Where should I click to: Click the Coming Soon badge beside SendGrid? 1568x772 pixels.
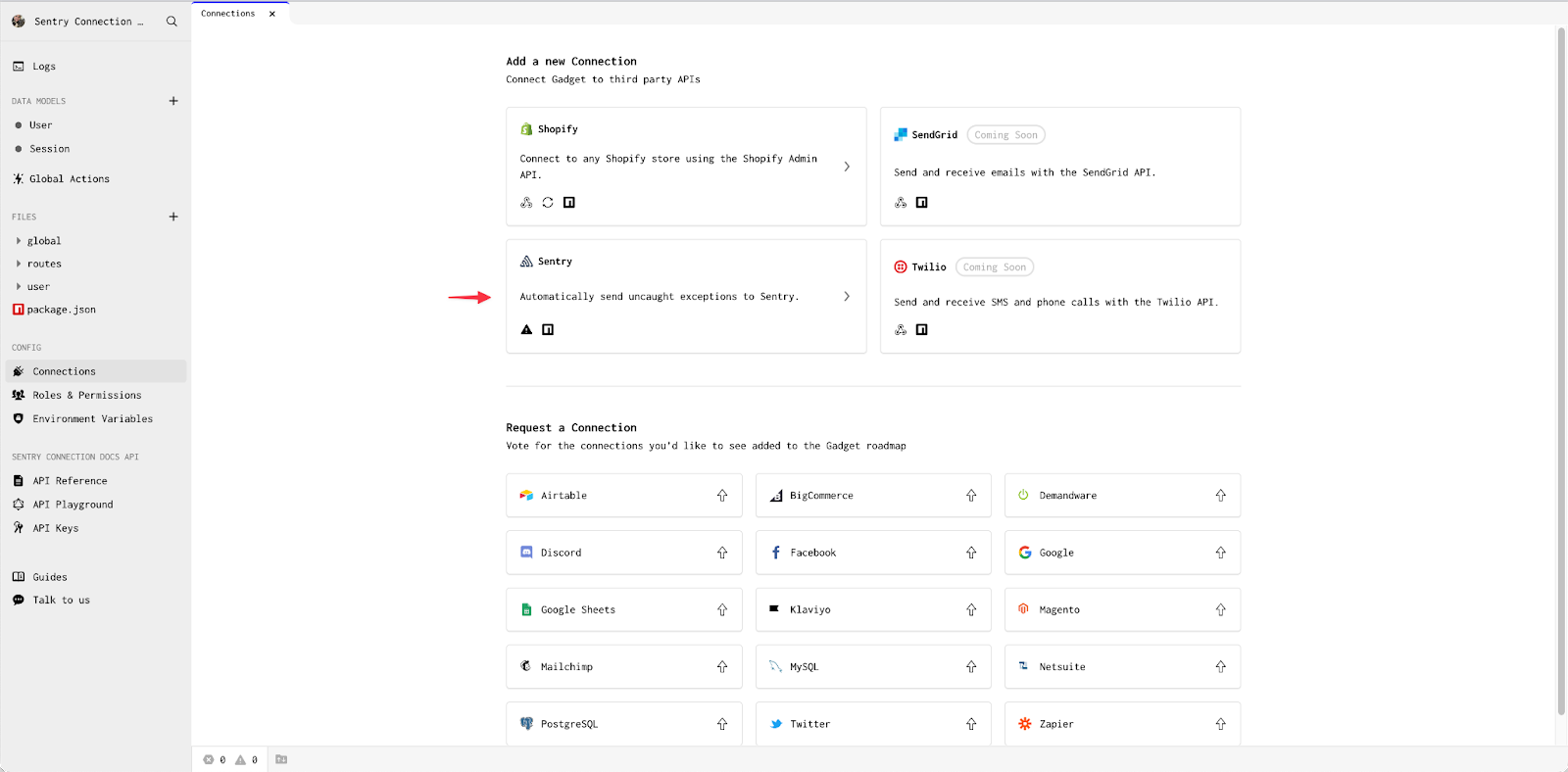click(1005, 135)
